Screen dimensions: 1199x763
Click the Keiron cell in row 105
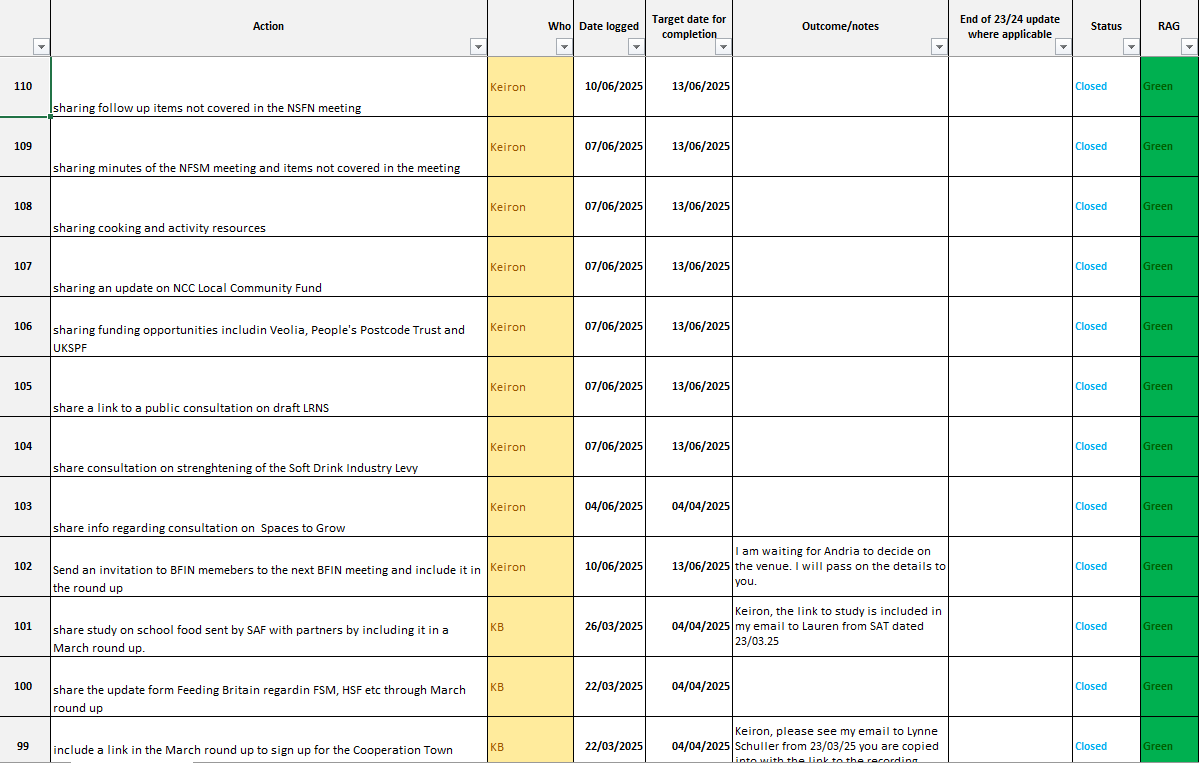[x=531, y=387]
